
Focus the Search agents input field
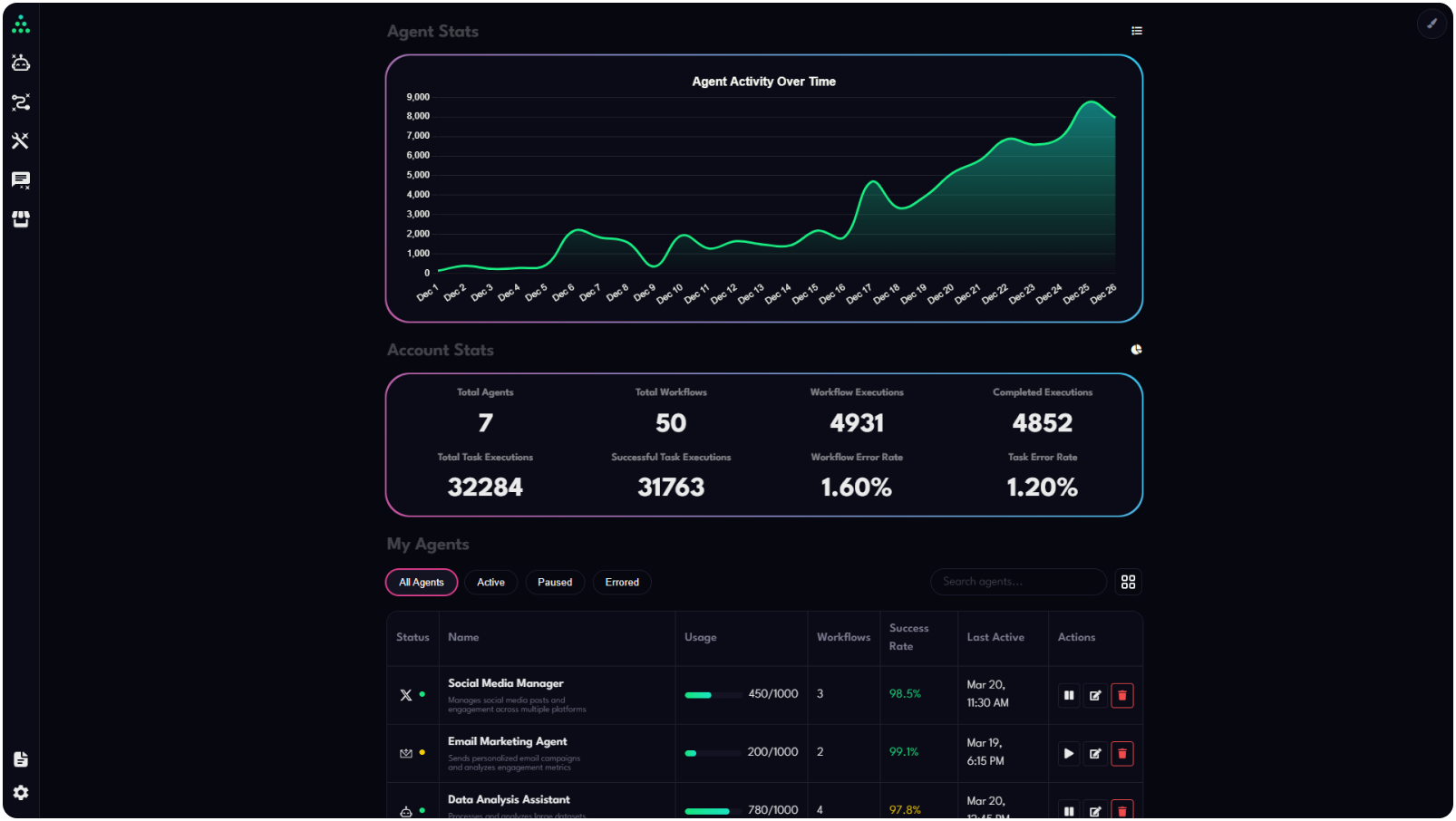tap(1018, 582)
